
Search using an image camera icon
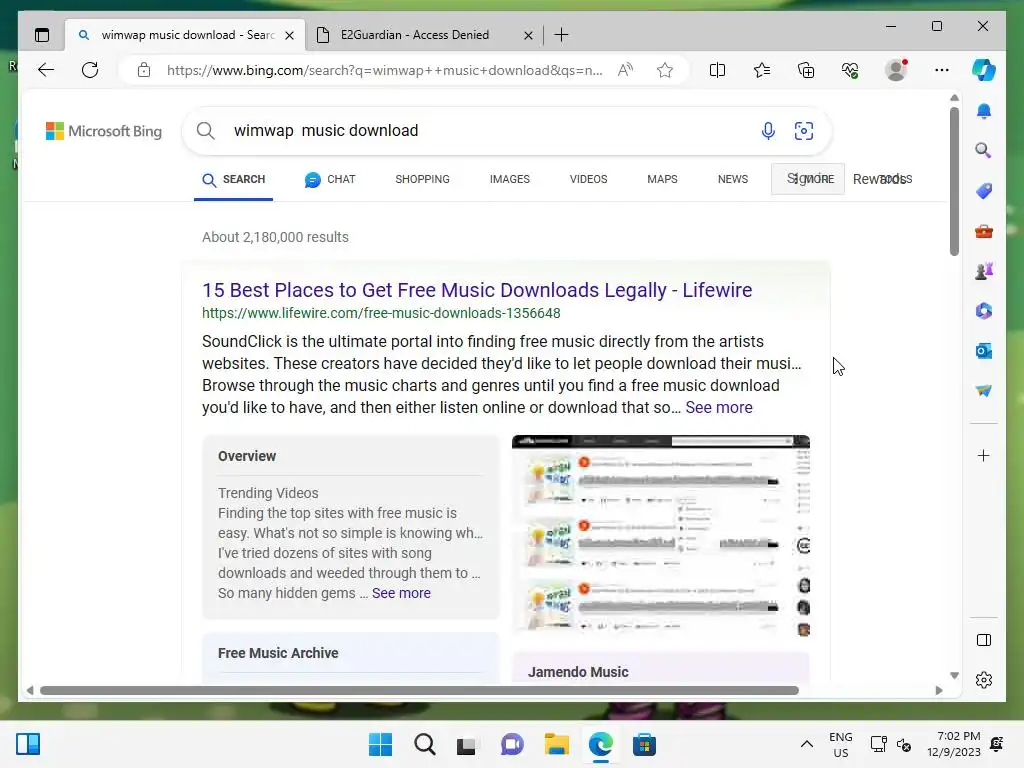pyautogui.click(x=803, y=131)
